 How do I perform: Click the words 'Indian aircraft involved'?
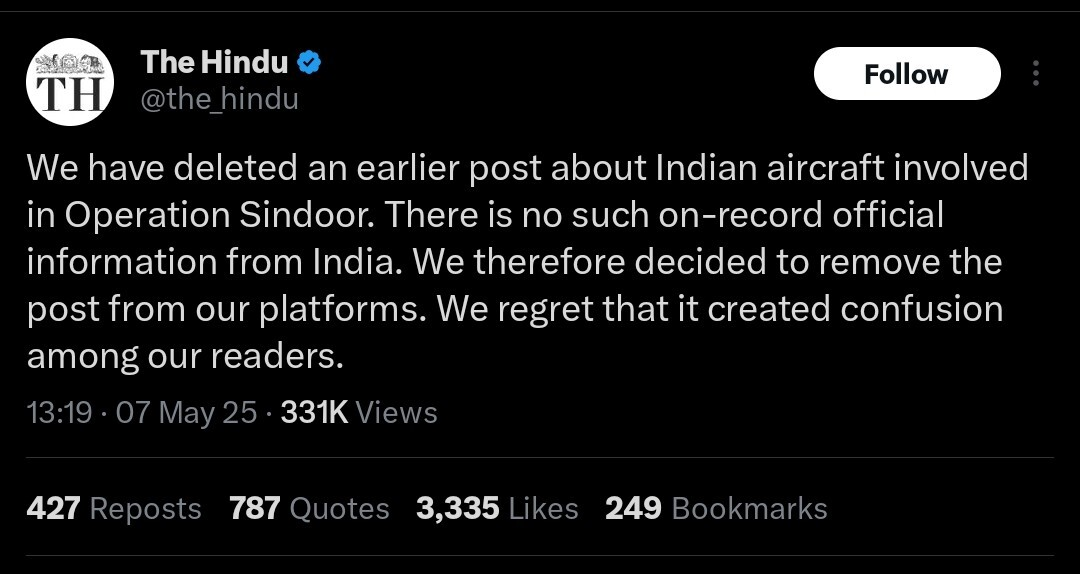842,168
